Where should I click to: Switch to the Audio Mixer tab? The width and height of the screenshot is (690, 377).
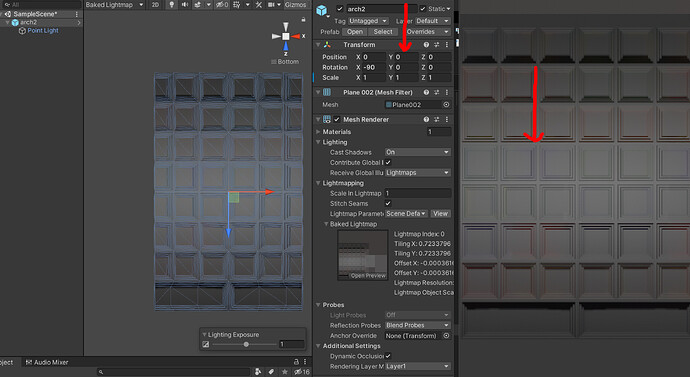click(x=47, y=362)
